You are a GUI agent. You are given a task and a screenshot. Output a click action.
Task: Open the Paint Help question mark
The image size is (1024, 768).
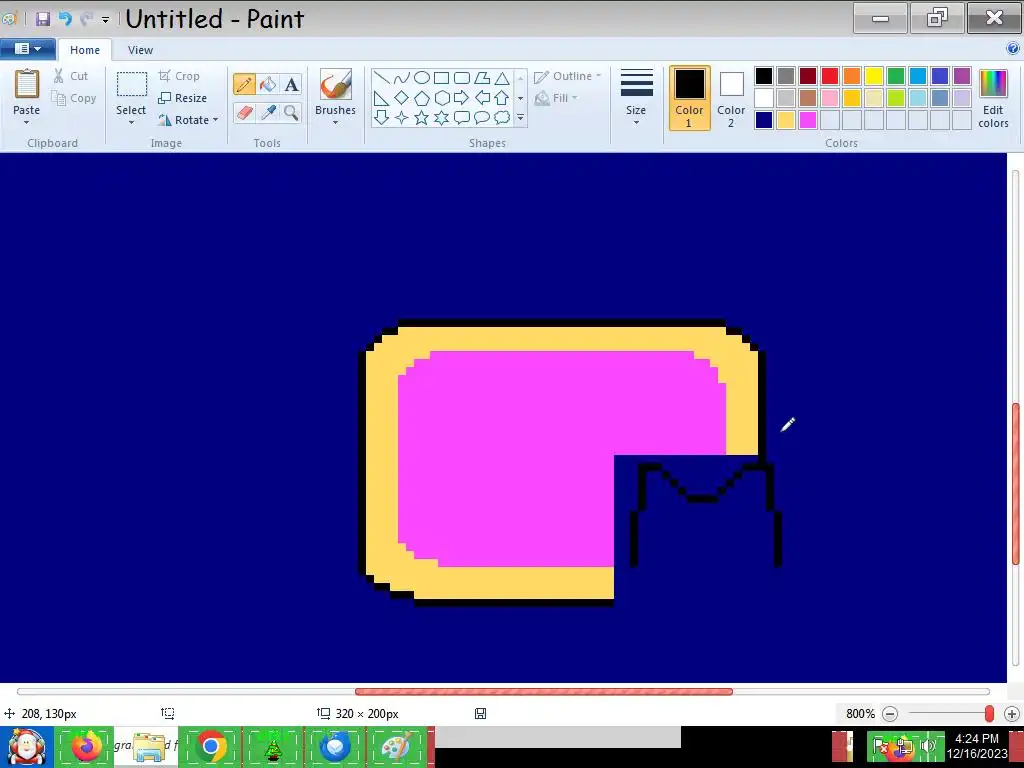[1013, 48]
